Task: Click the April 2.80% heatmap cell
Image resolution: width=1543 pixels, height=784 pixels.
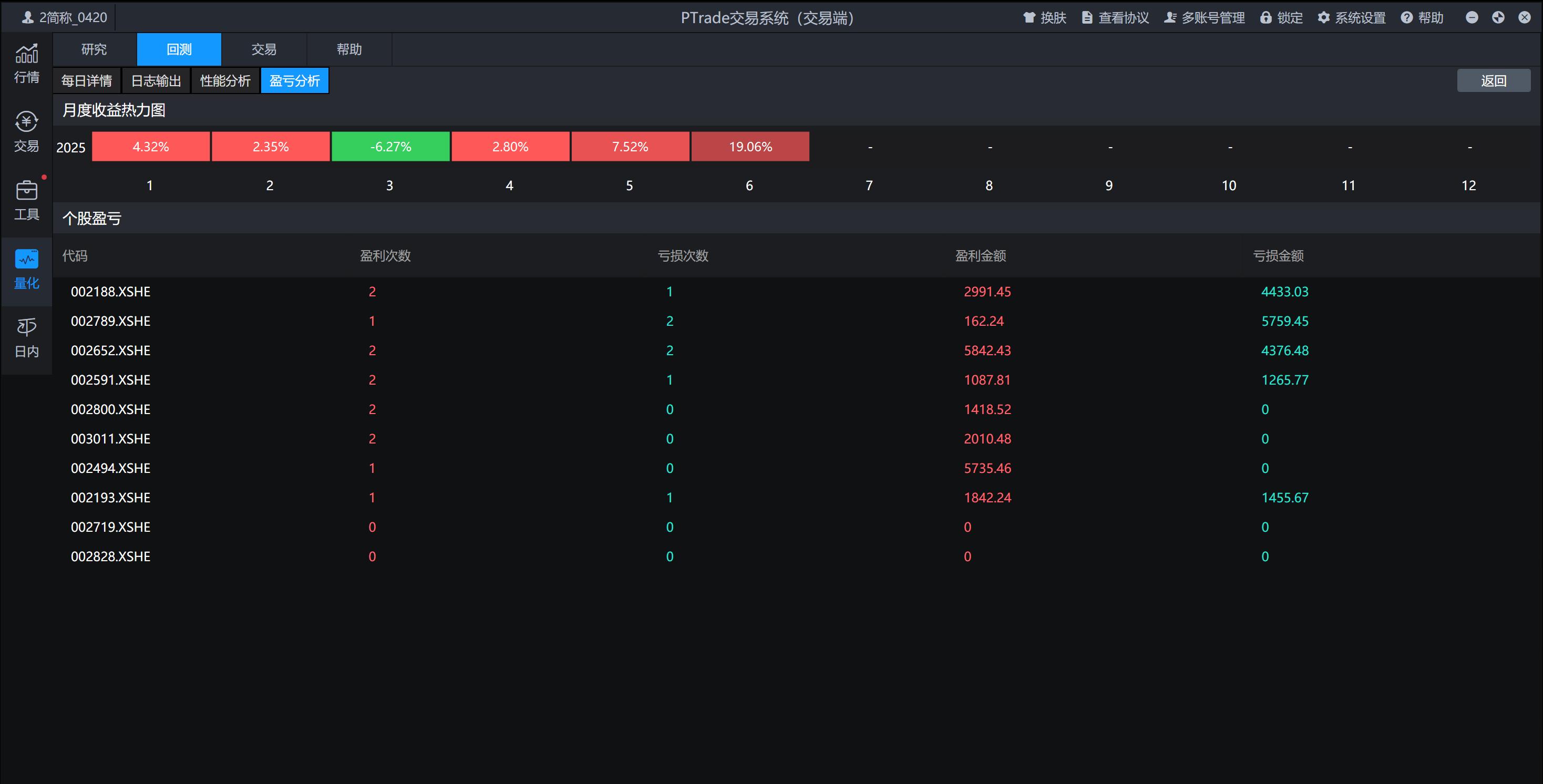Action: [510, 147]
